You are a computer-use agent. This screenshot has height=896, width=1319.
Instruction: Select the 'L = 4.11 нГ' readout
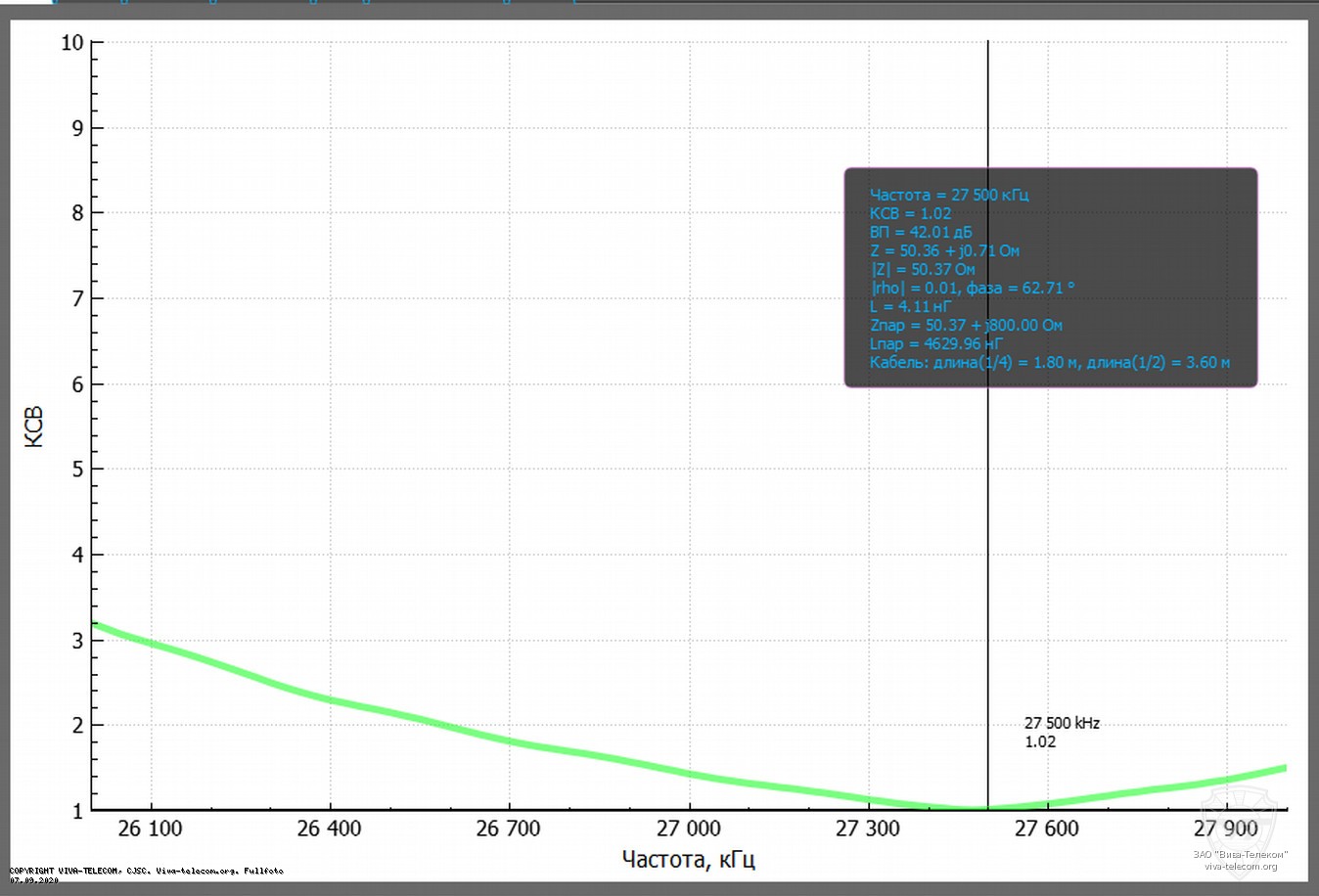(x=910, y=306)
